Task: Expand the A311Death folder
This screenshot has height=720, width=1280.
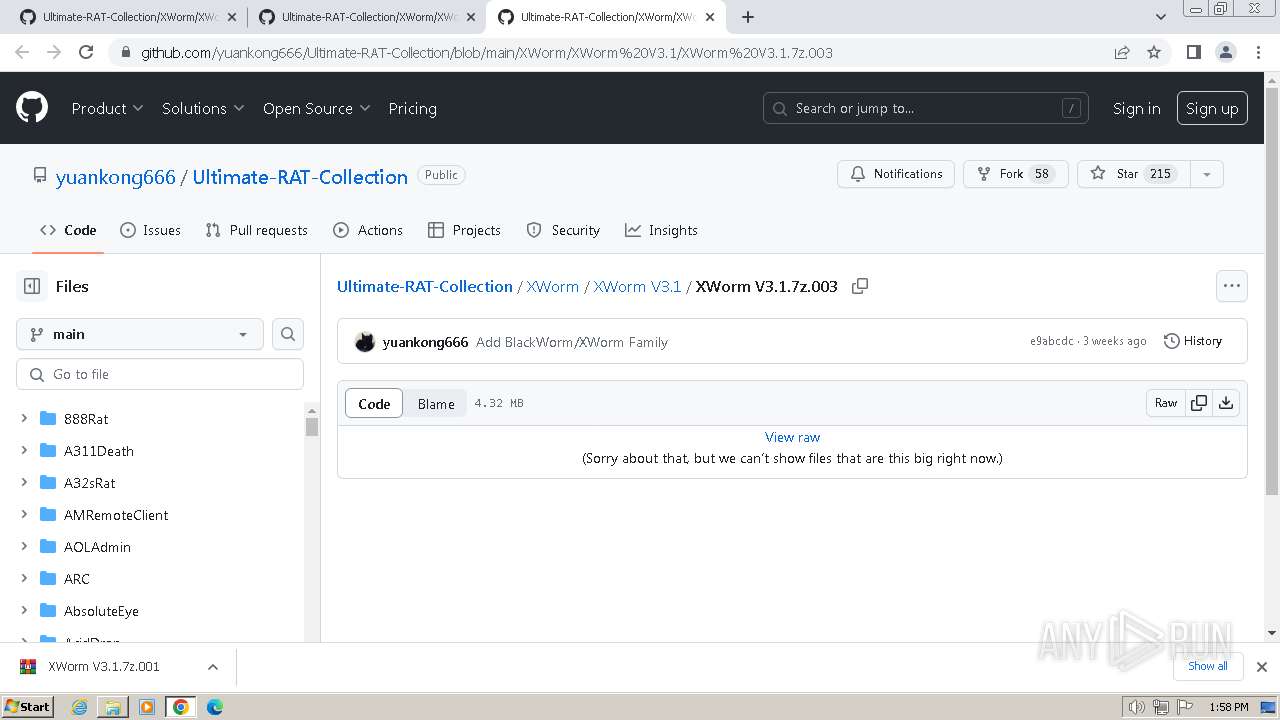Action: [x=24, y=451]
